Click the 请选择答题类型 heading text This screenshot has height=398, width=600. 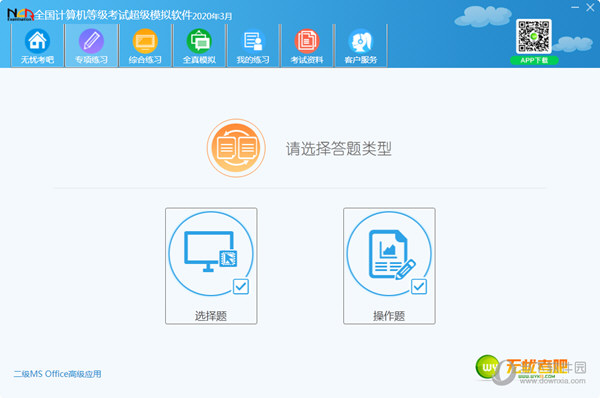pos(339,149)
